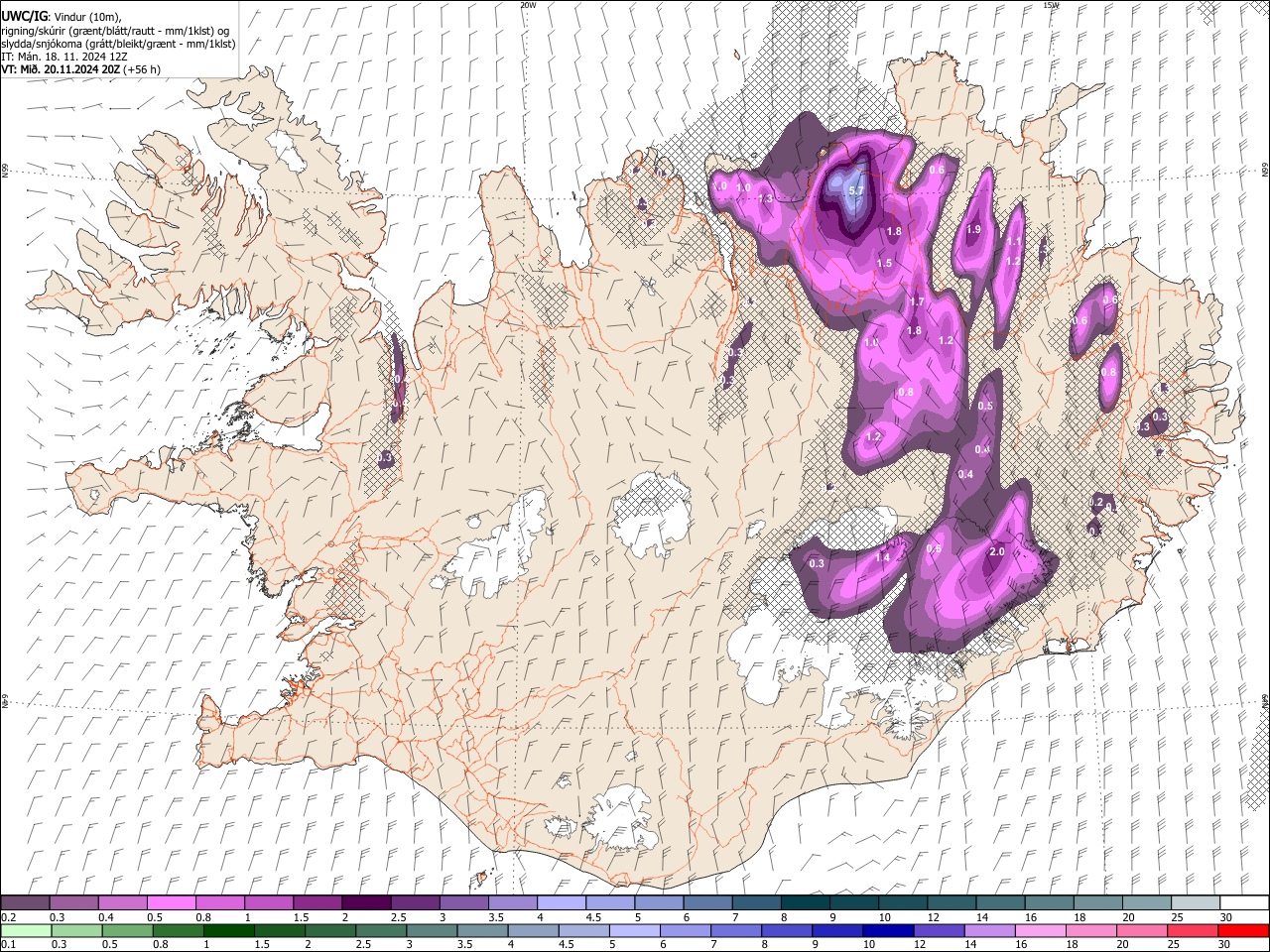The width and height of the screenshot is (1270, 952).
Task: Pick the 30 bright red swatch in rain scale
Action: [x=1246, y=930]
